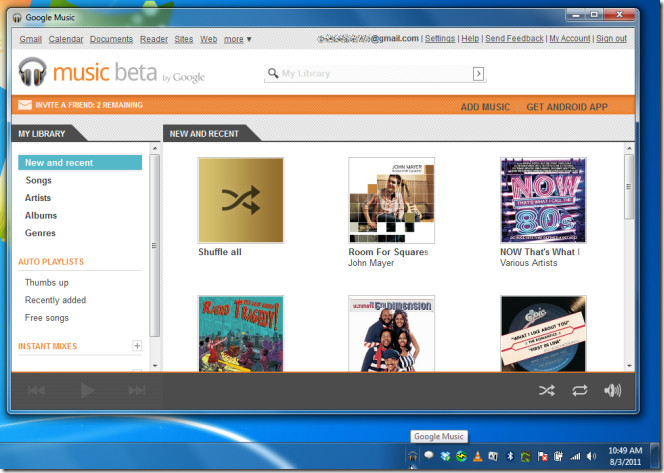Open Sites link
The height and width of the screenshot is (473, 664).
tap(184, 39)
